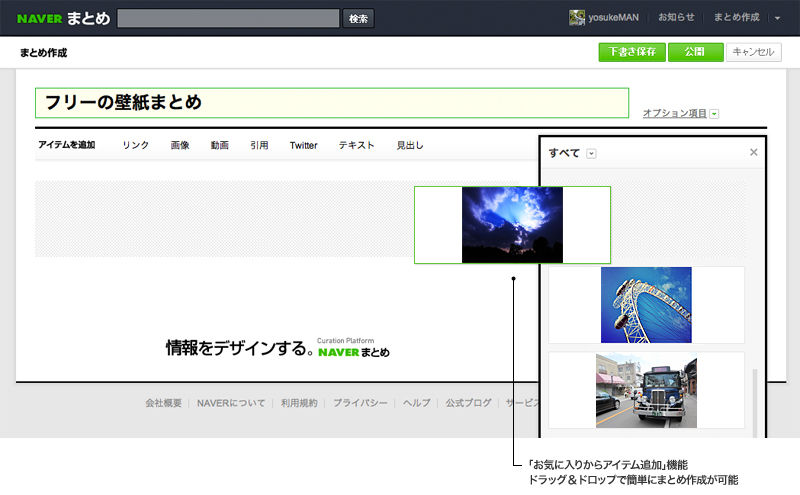Viewport: 800px width, 495px height.
Task: Select the Ferris wheel image thumbnail
Action: click(x=646, y=305)
